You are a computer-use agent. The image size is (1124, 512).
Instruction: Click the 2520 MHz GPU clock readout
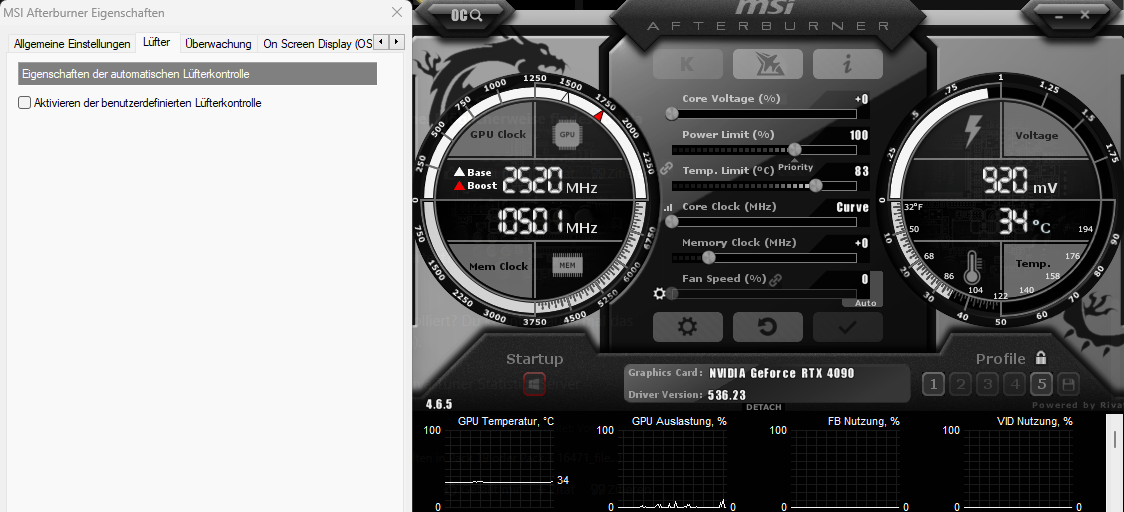(550, 181)
